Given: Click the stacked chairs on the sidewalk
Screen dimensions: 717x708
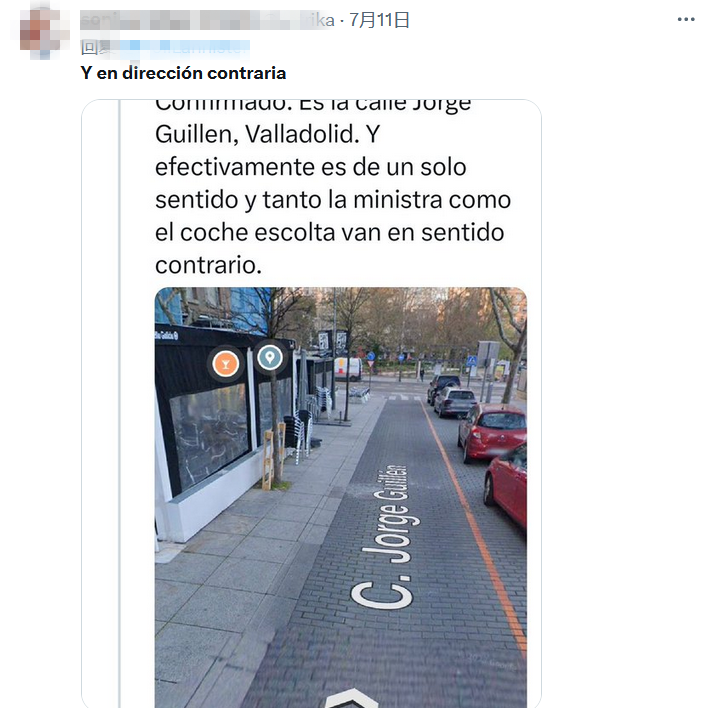Looking at the screenshot, I should tap(296, 434).
